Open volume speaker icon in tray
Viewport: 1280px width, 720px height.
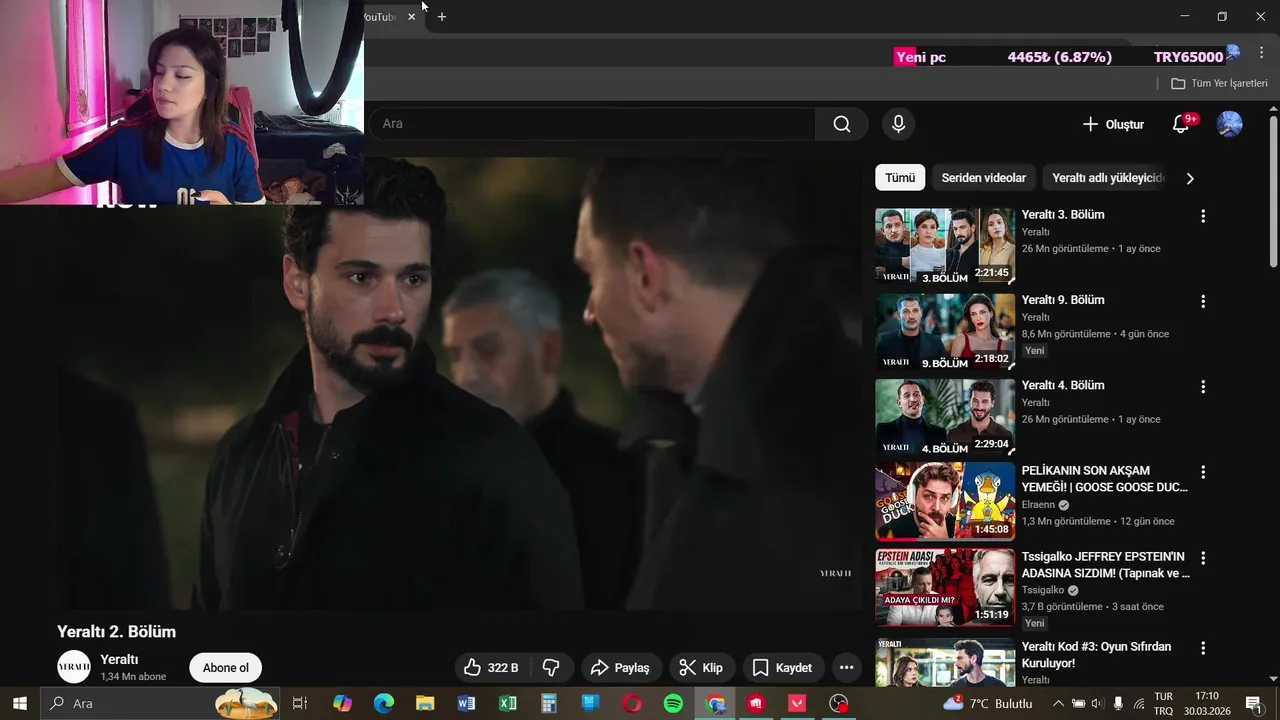click(1097, 703)
